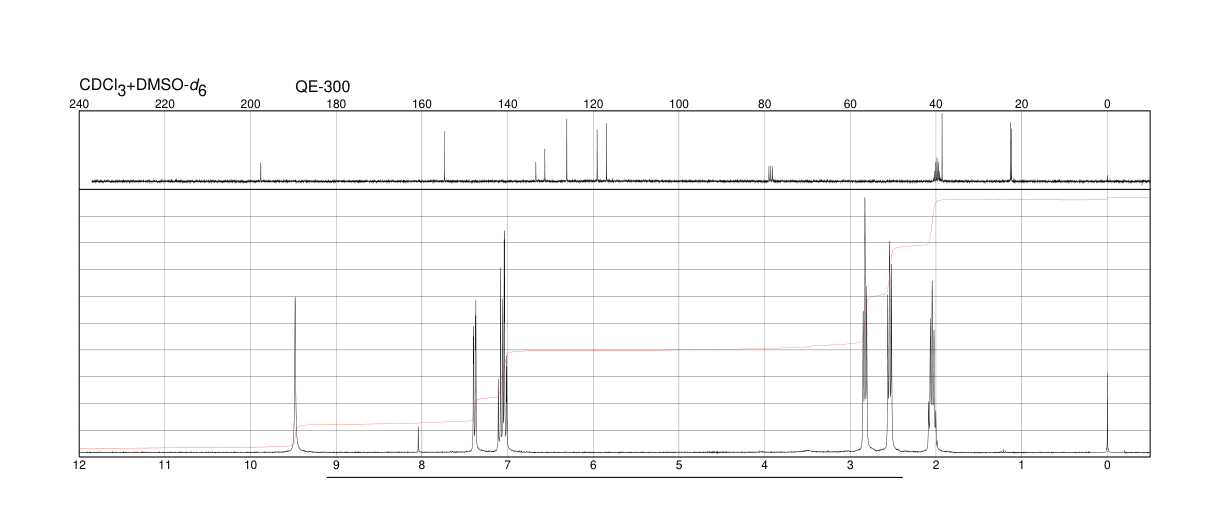Select the 160 tick on carbon axis
This screenshot has height=528, width=1224.
422,104
